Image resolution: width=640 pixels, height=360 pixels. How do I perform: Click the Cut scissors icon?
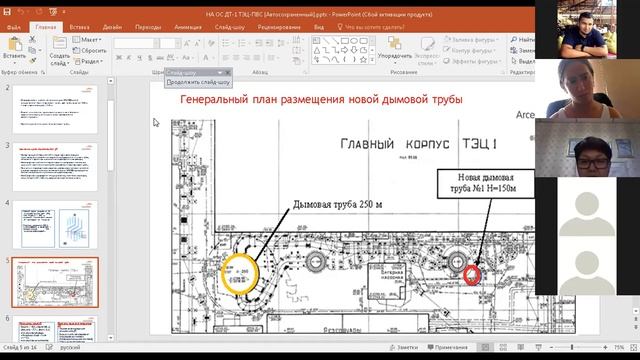coord(32,39)
